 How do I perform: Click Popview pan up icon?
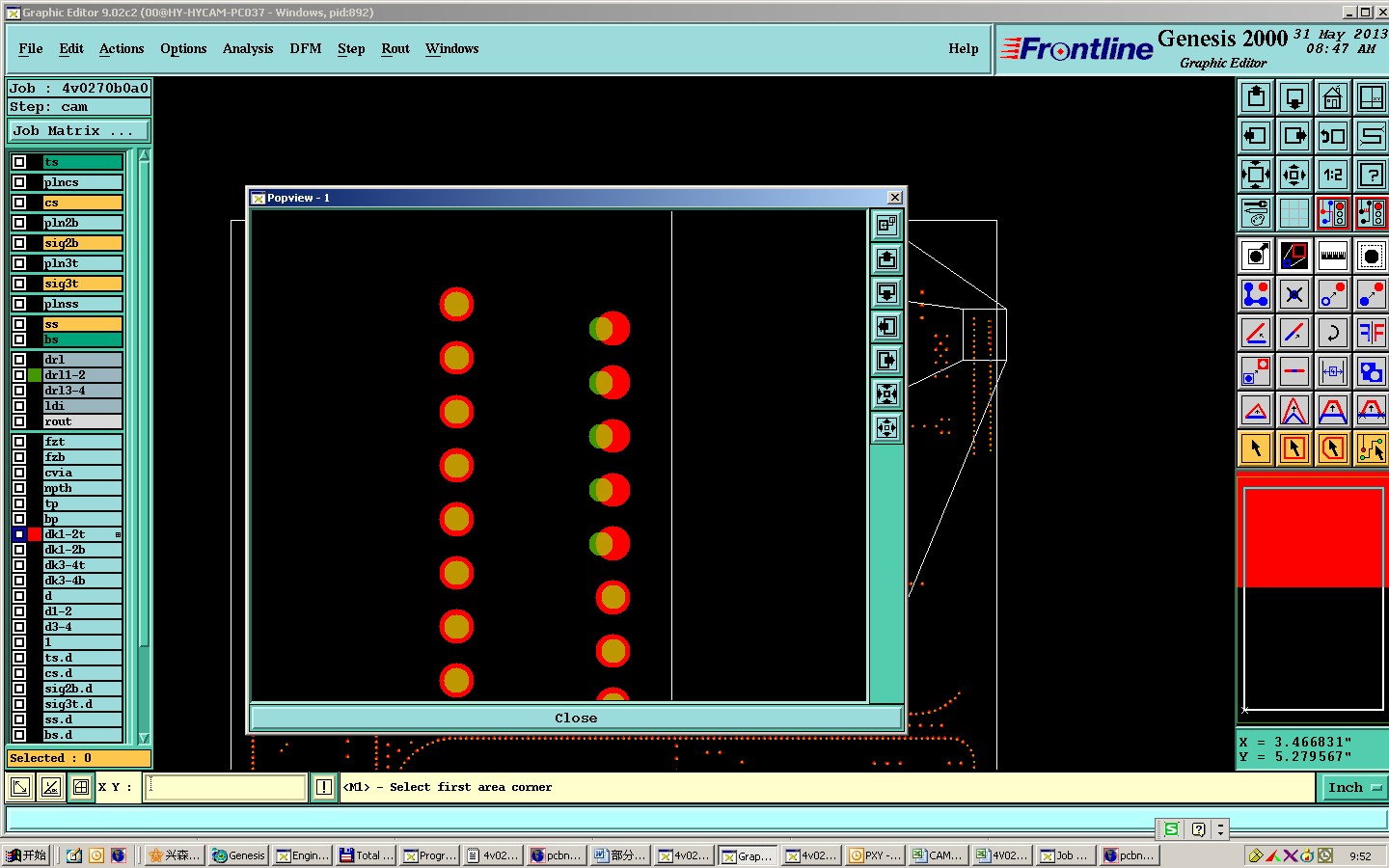tap(886, 258)
